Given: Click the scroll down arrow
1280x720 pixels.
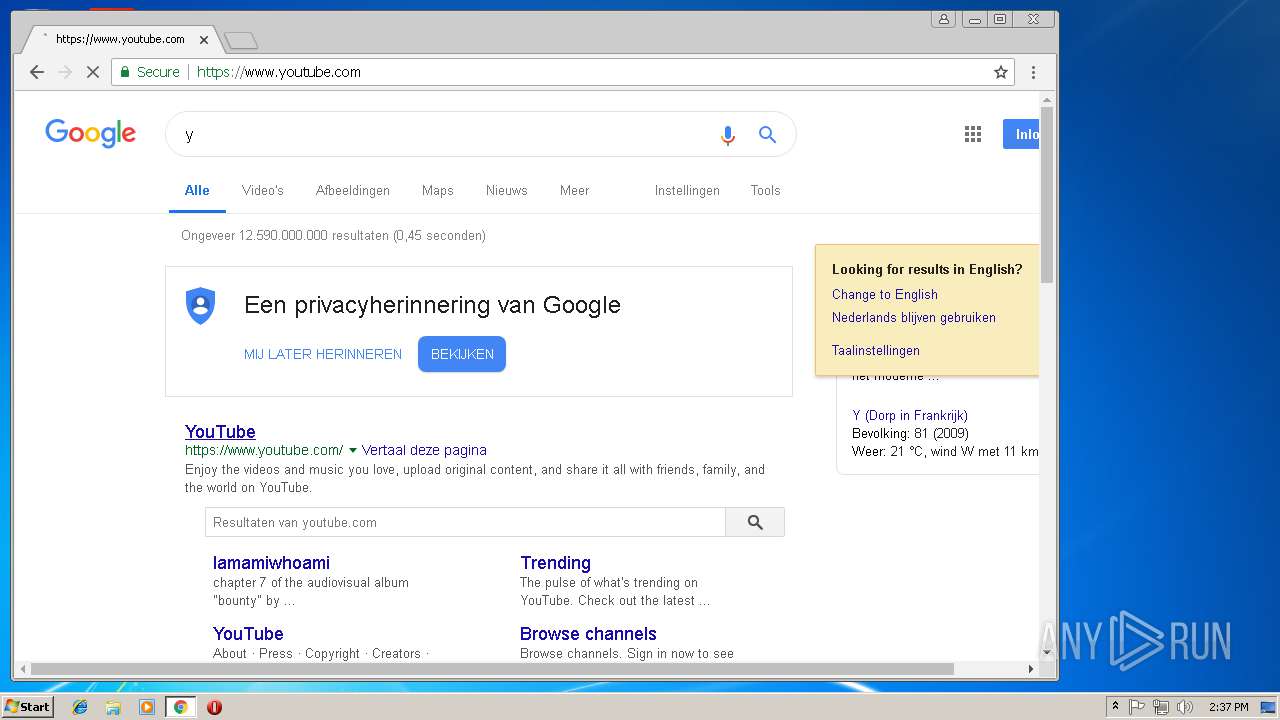Looking at the screenshot, I should pos(1047,653).
